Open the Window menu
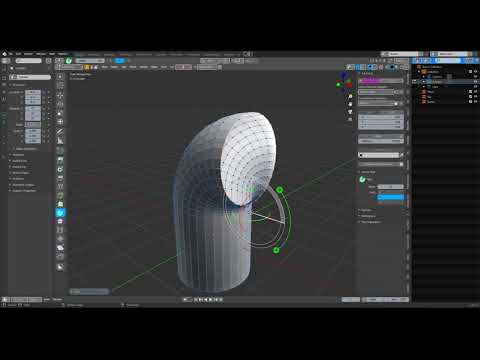The image size is (480, 360). pos(41,54)
